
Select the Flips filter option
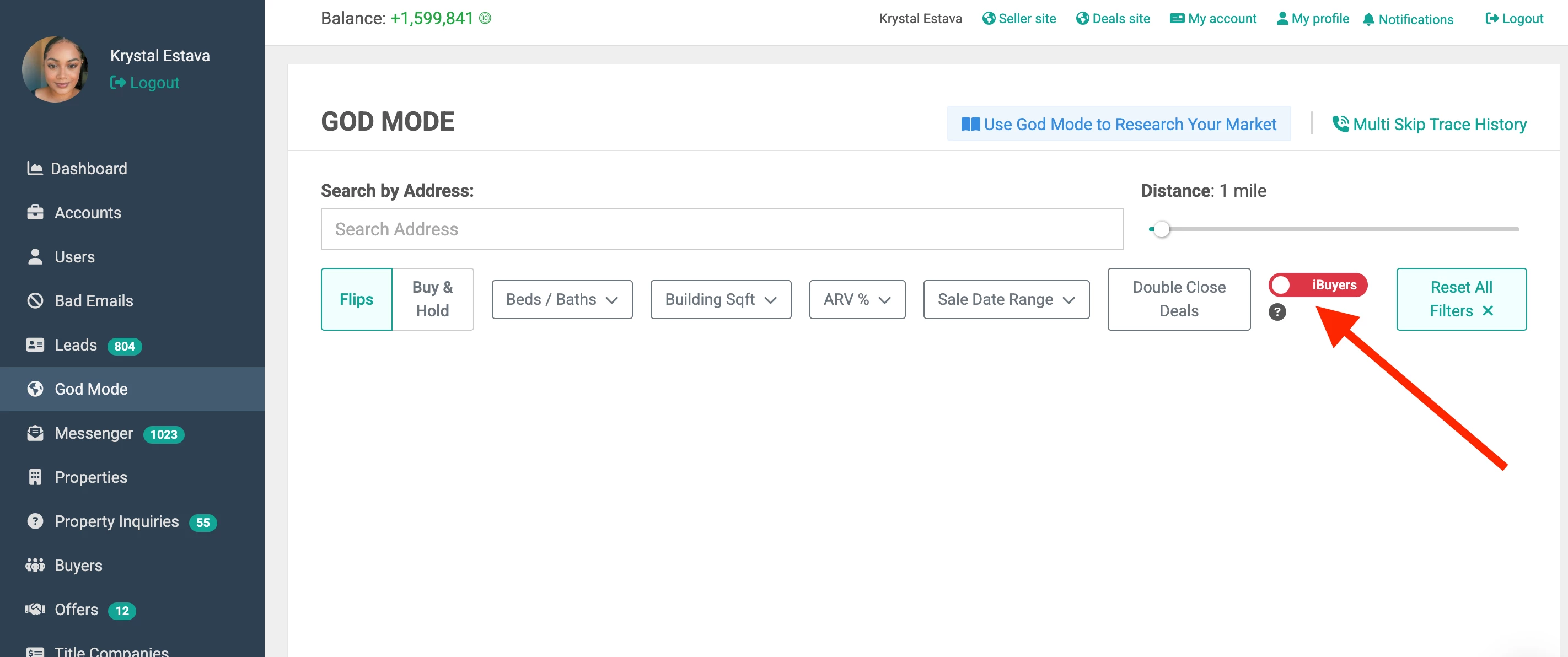click(356, 299)
